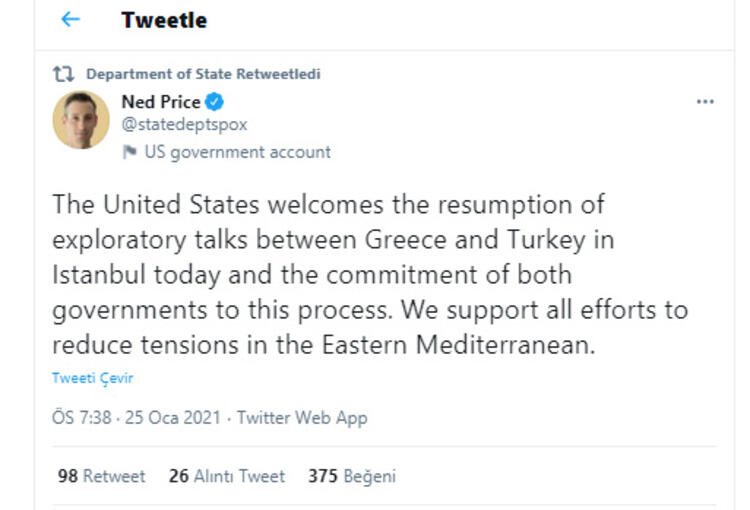This screenshot has width=750, height=510.
Task: Click the government account flag icon
Action: [129, 152]
